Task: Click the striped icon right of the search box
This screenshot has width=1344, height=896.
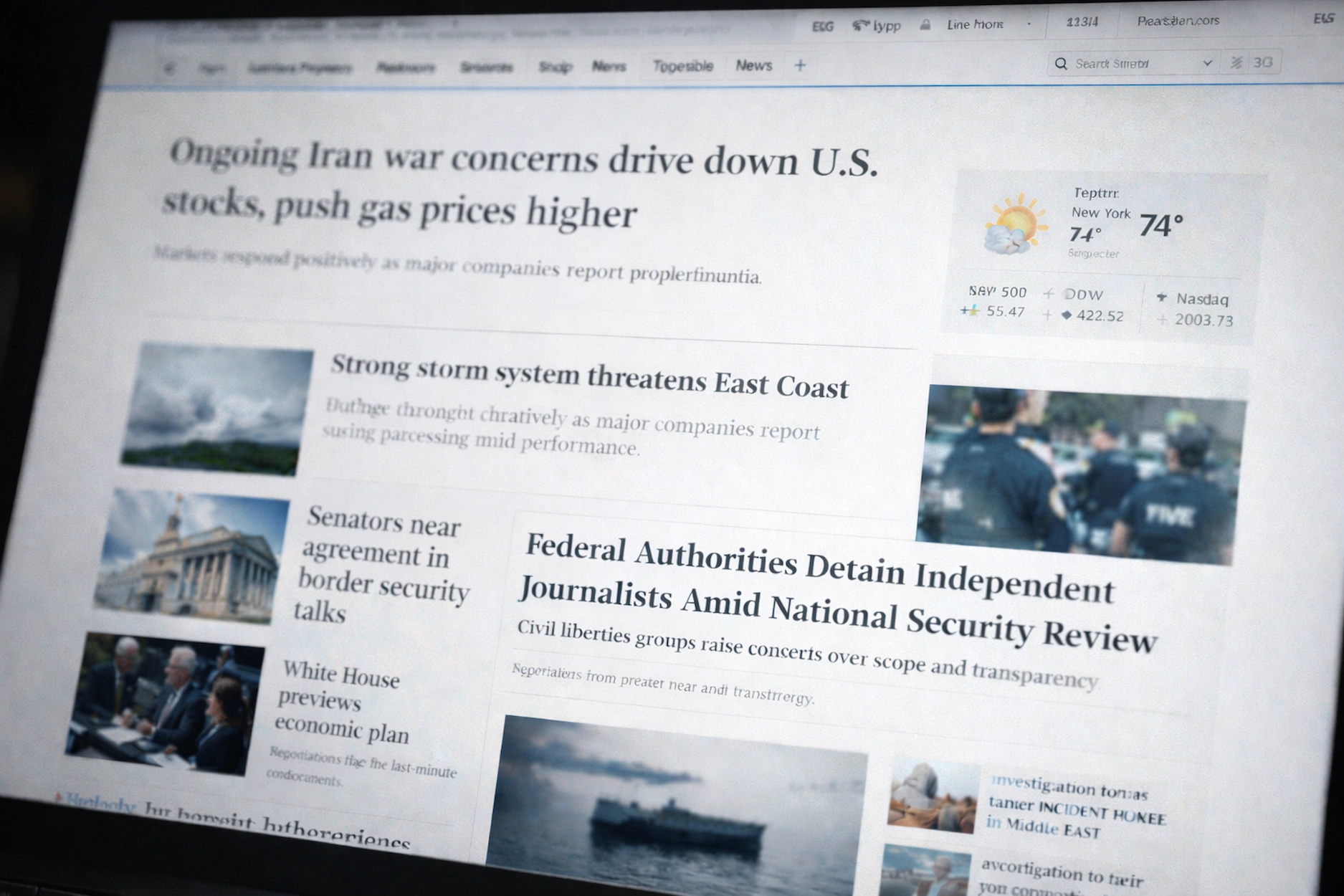Action: point(1236,63)
